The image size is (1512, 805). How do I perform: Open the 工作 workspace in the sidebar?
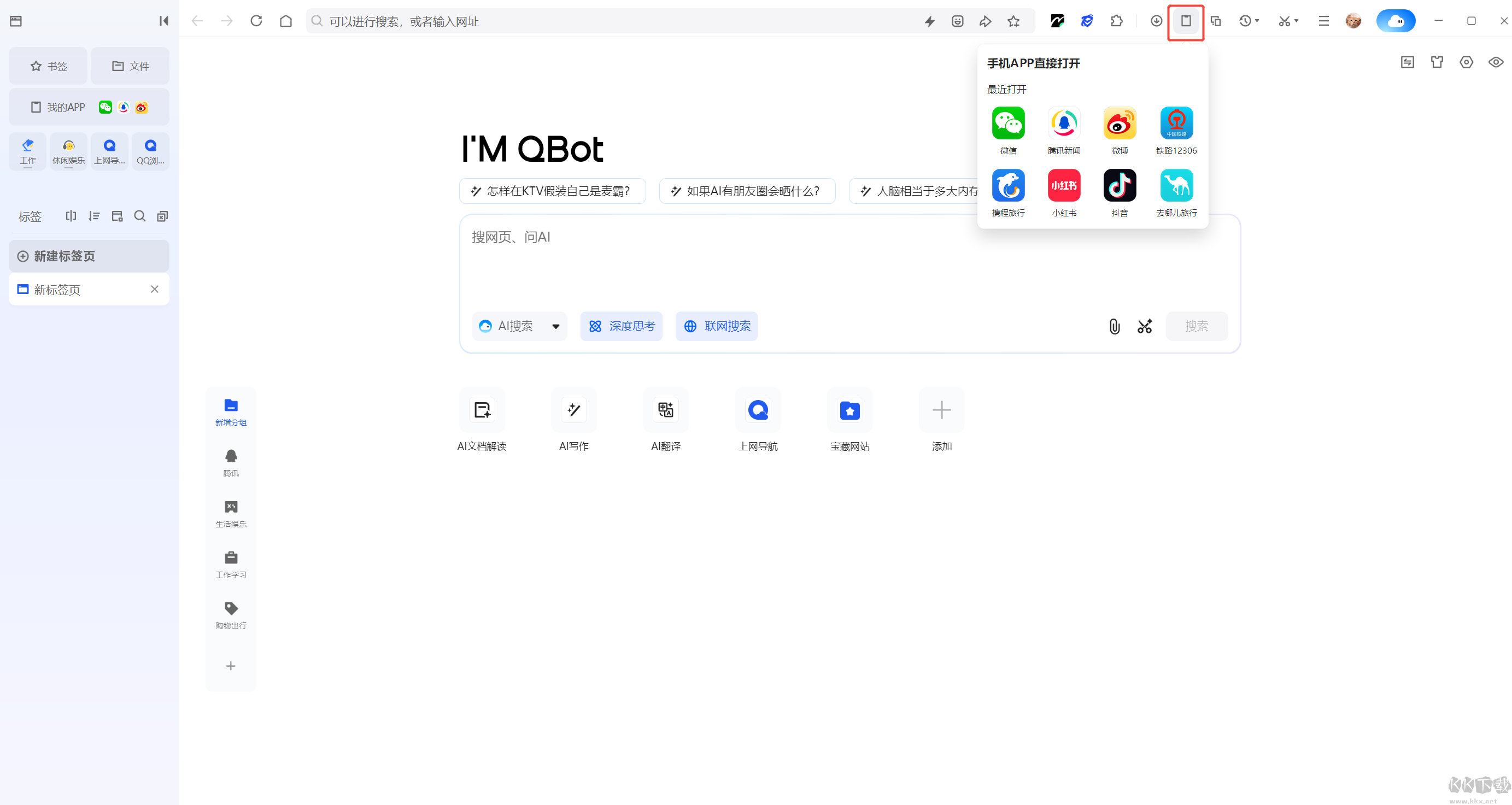27,151
